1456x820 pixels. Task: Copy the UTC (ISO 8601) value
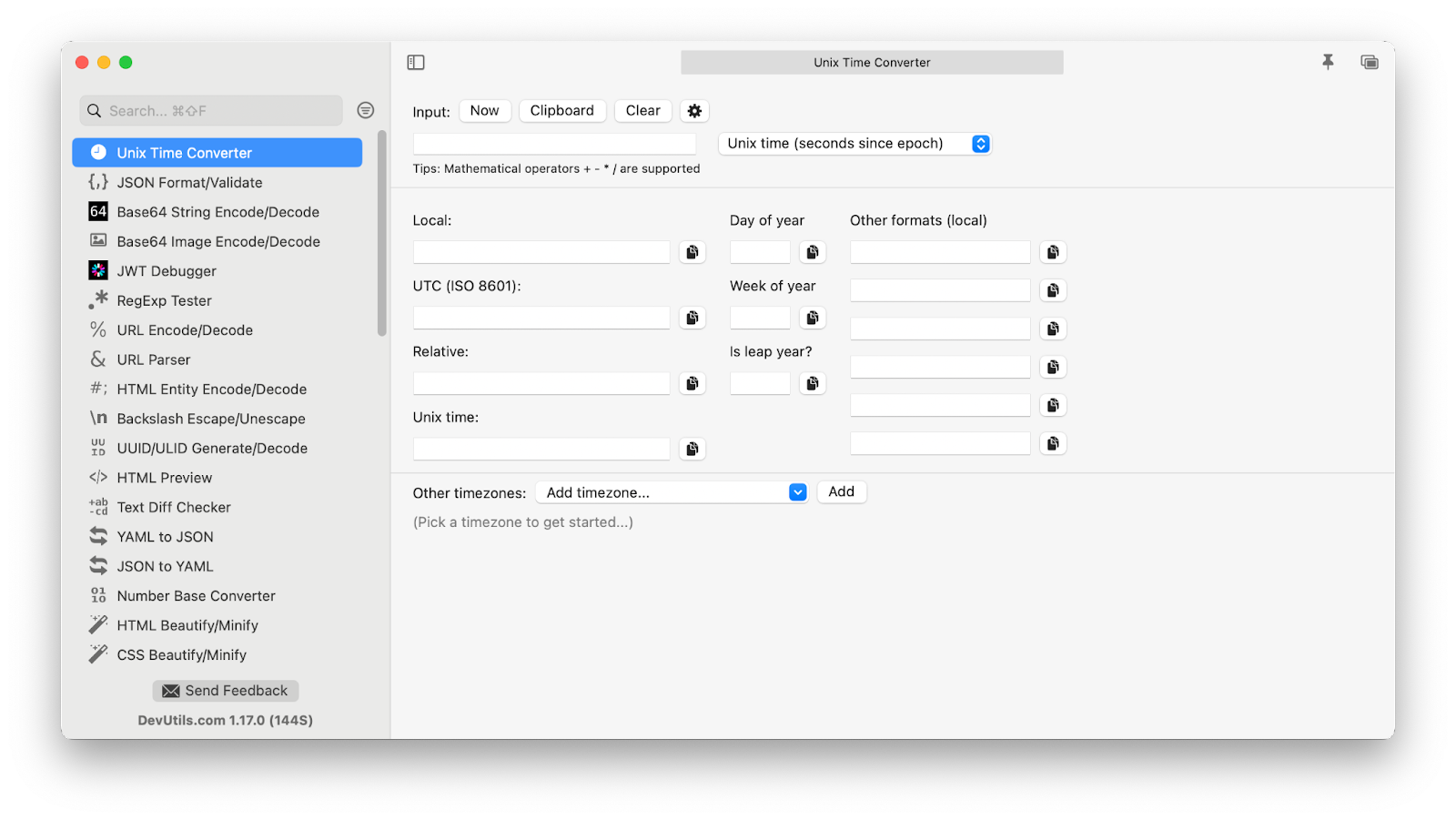tap(693, 318)
